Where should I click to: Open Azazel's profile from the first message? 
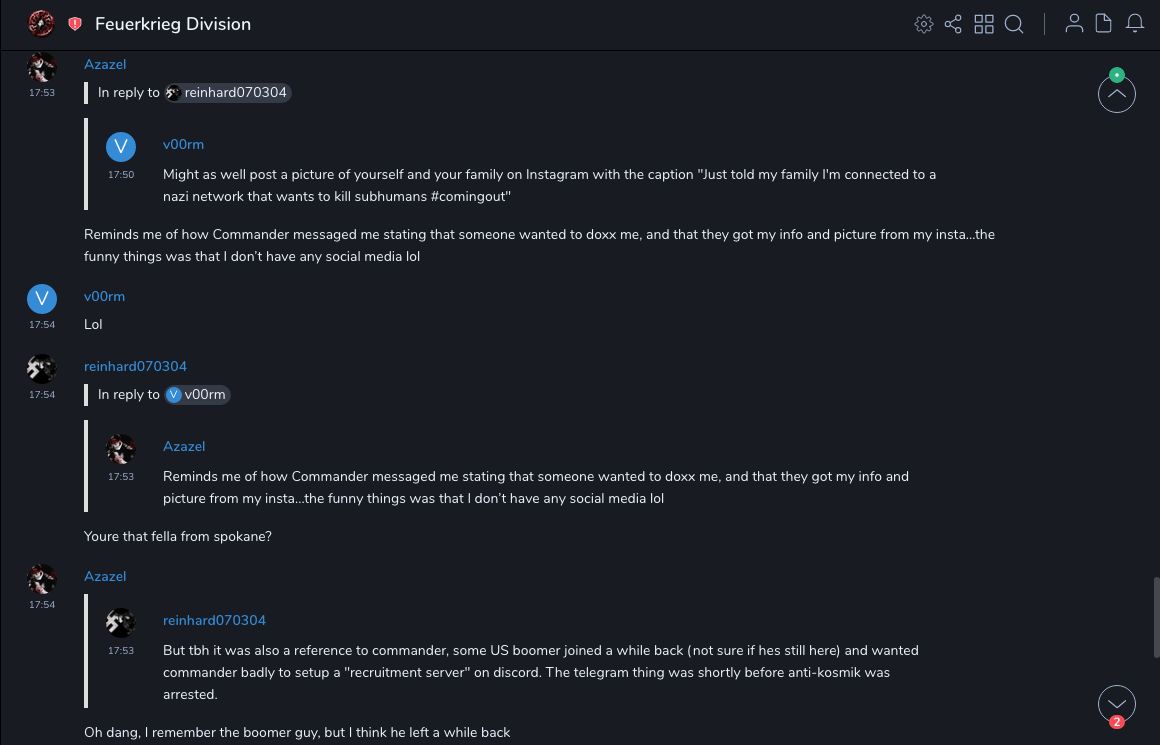tap(105, 64)
